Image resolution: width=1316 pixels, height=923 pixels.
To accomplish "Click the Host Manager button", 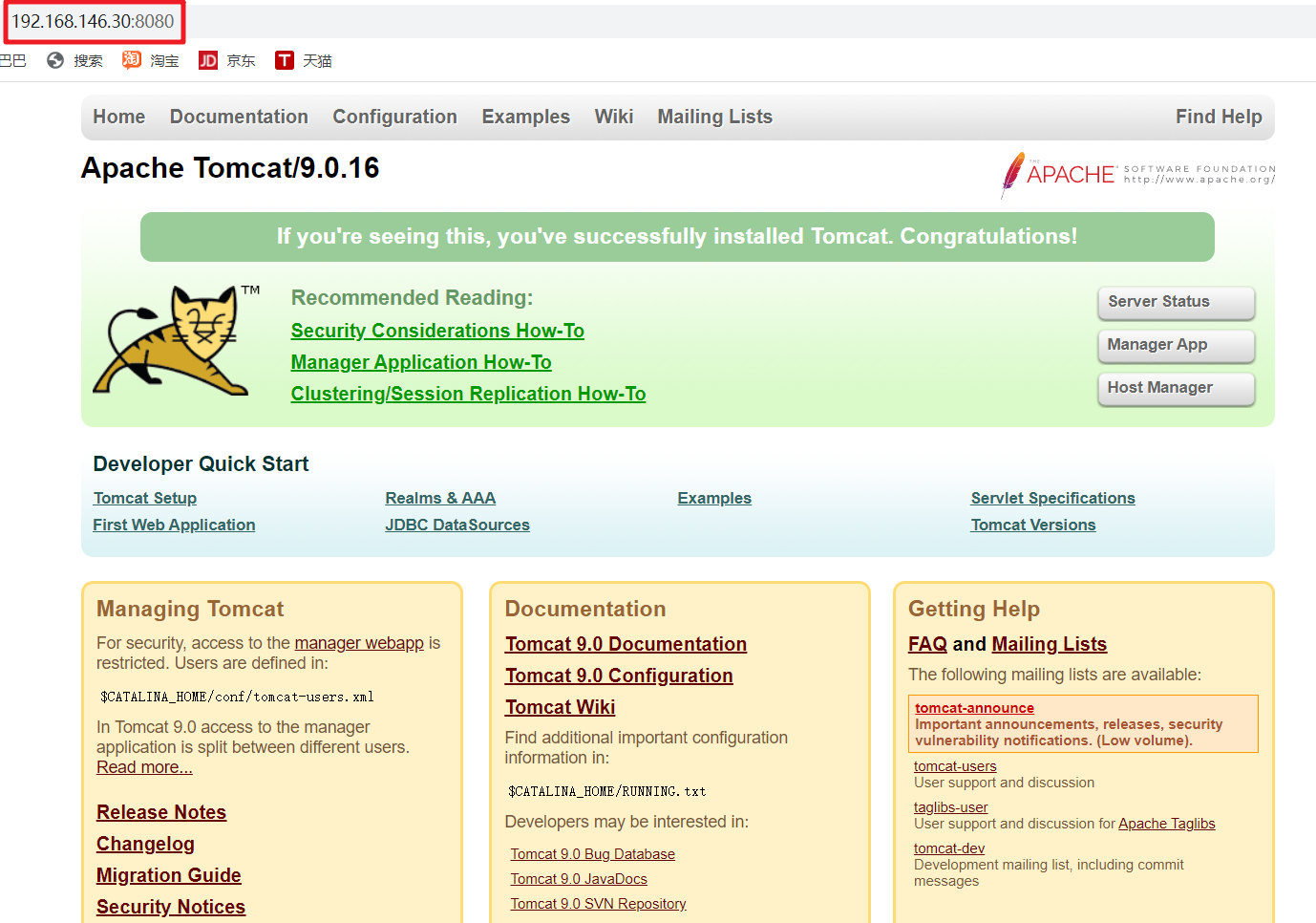I will 1176,388.
